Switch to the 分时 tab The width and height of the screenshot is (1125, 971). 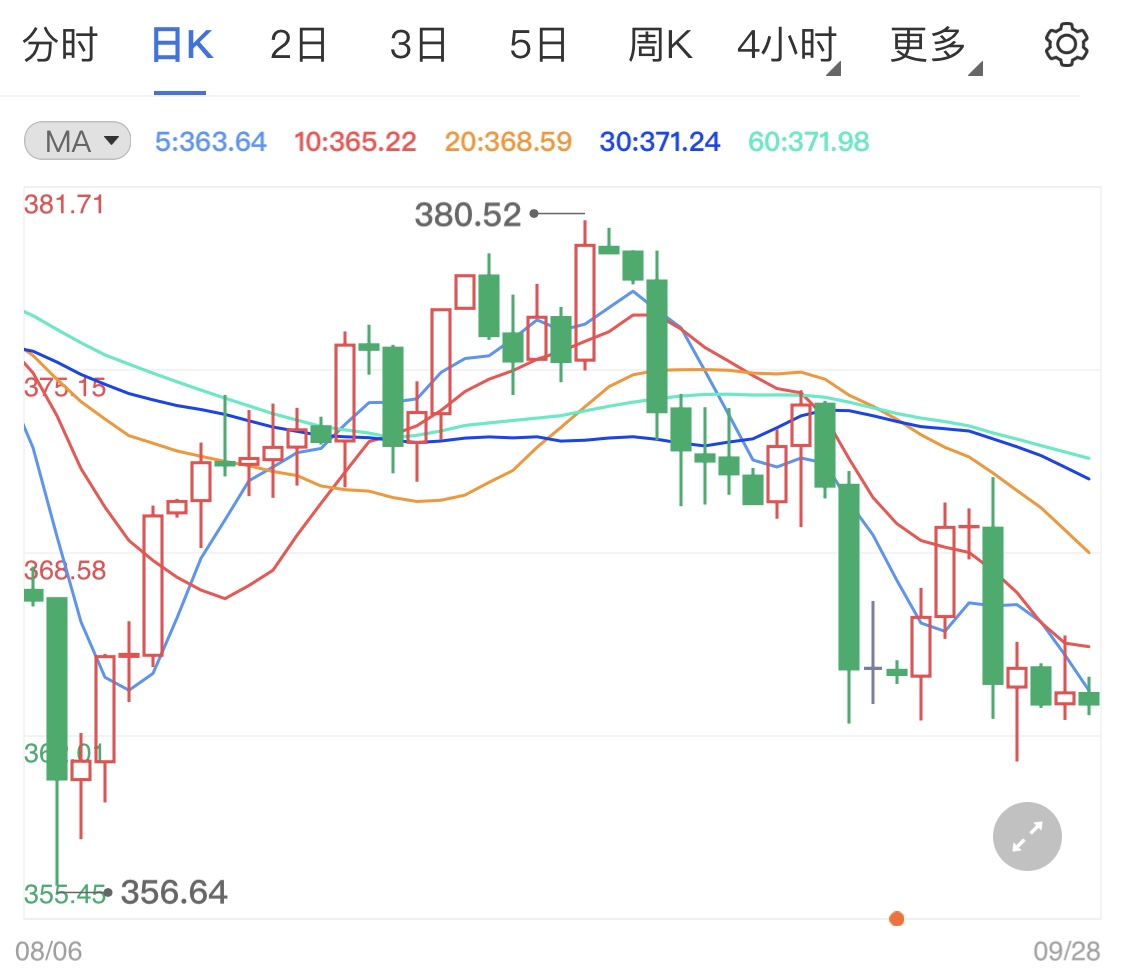pyautogui.click(x=60, y=44)
